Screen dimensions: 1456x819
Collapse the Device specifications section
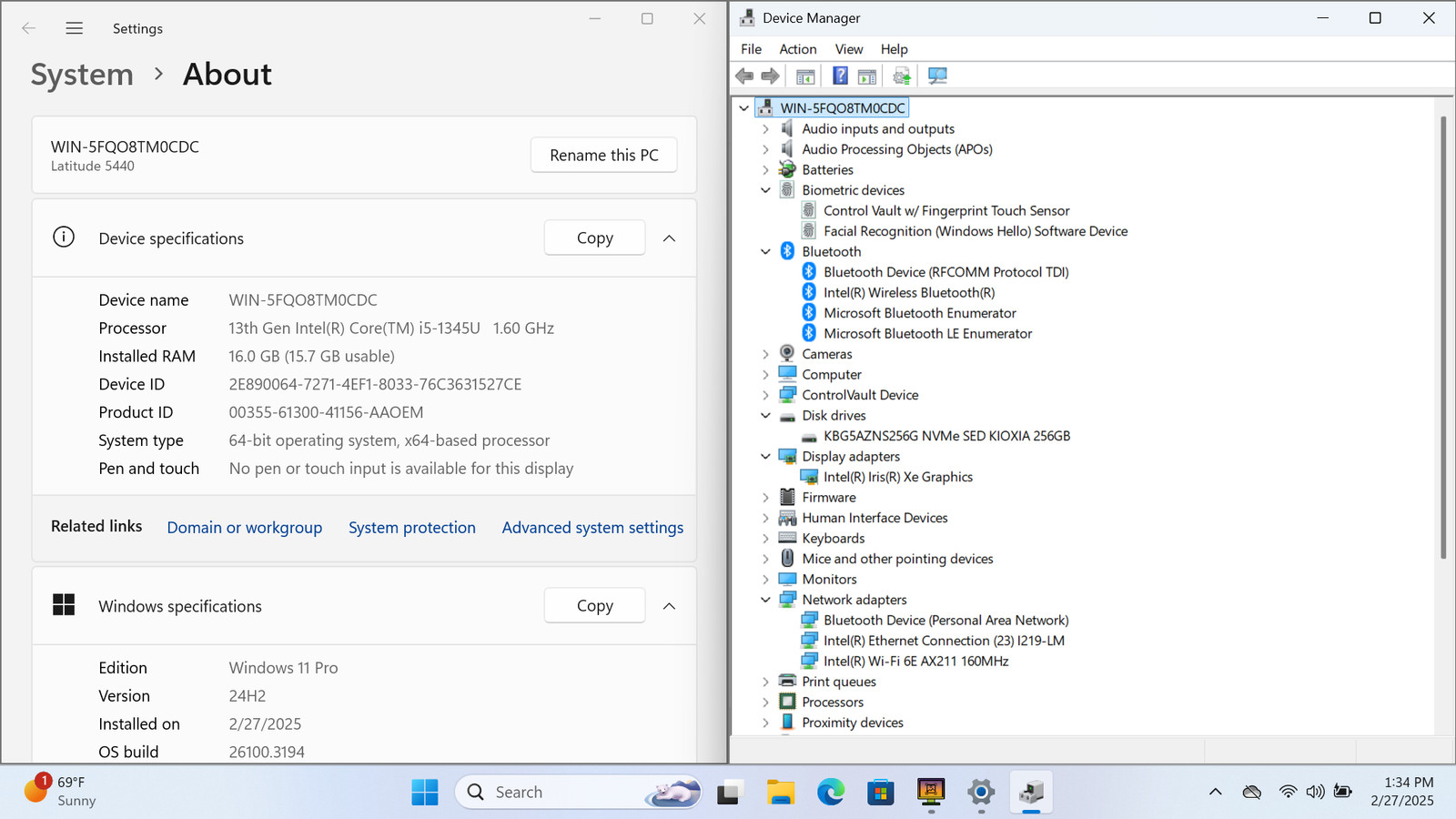(x=669, y=238)
